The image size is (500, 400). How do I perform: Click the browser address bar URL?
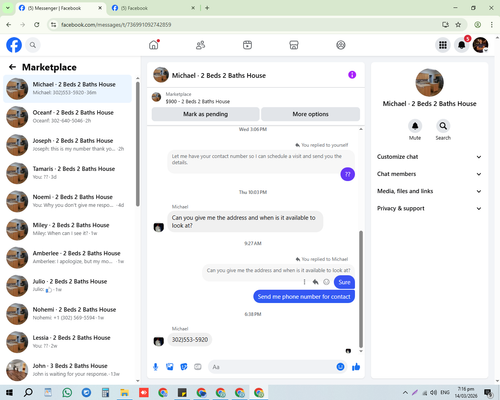116,25
